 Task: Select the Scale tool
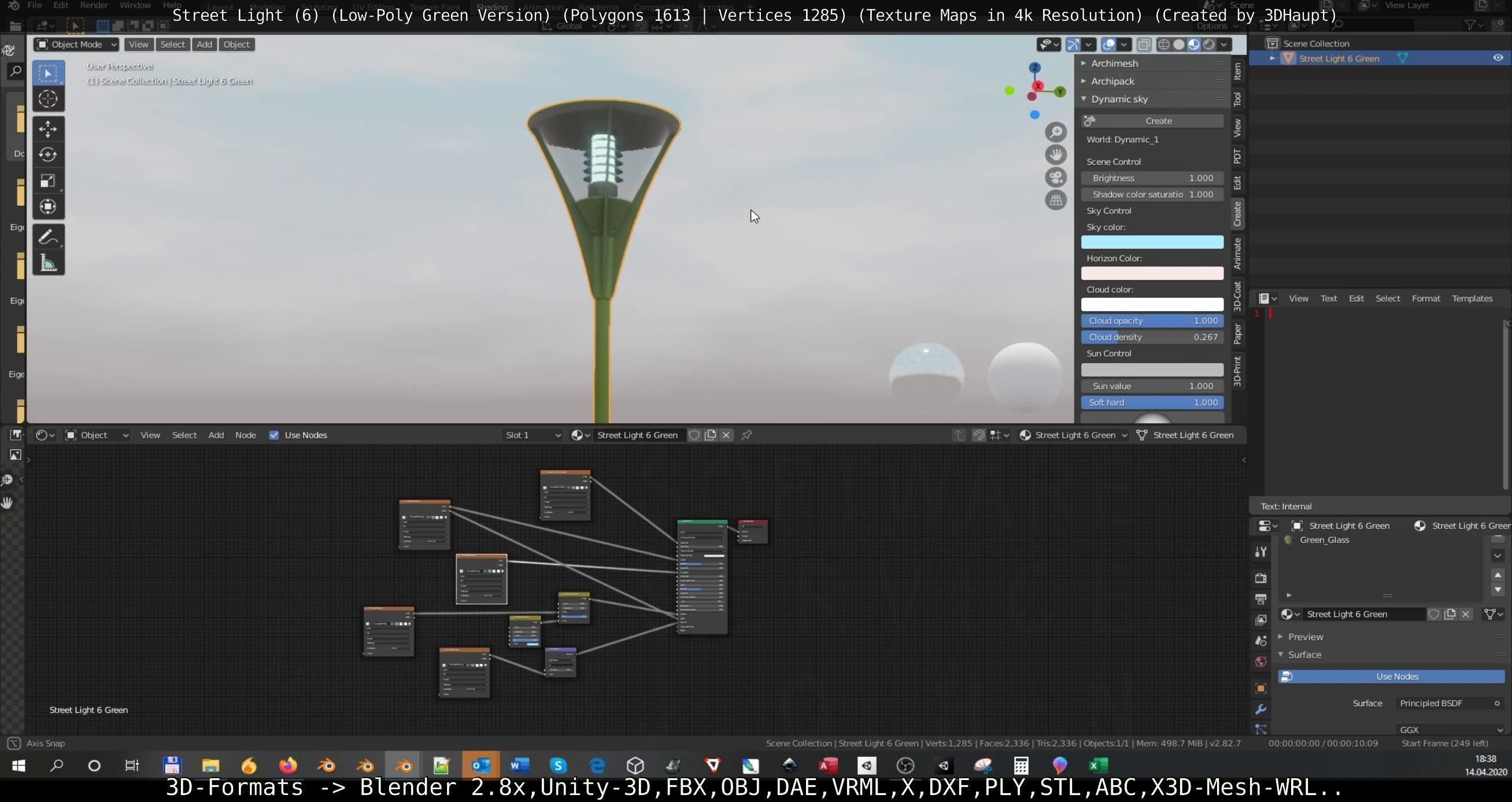tap(48, 180)
